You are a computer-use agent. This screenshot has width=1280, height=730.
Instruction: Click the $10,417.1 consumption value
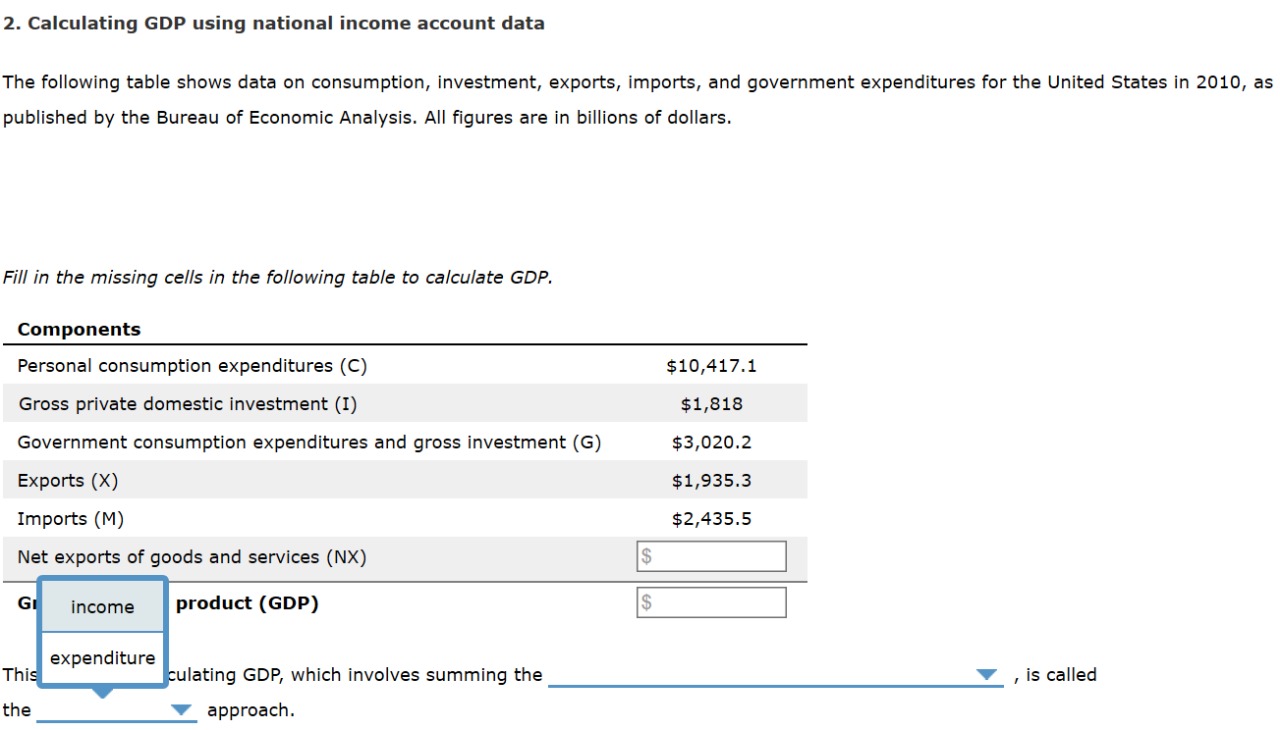click(x=712, y=366)
